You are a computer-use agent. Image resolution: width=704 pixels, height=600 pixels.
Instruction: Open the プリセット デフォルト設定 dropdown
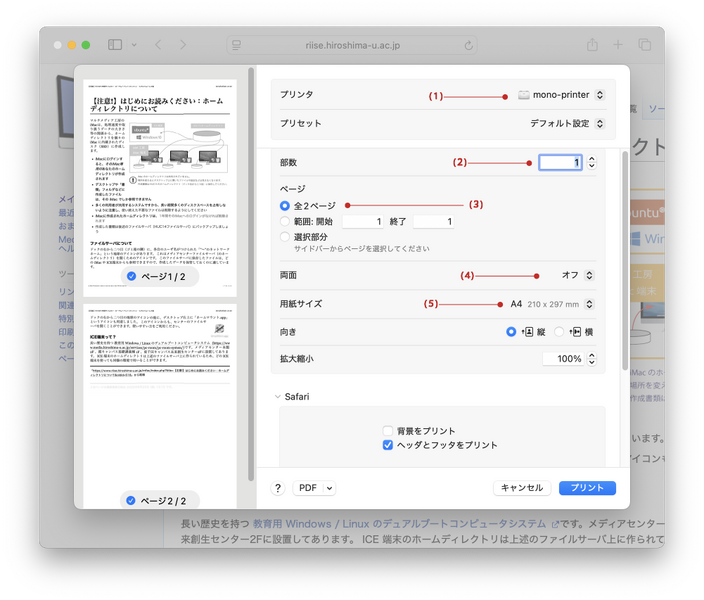pos(567,125)
